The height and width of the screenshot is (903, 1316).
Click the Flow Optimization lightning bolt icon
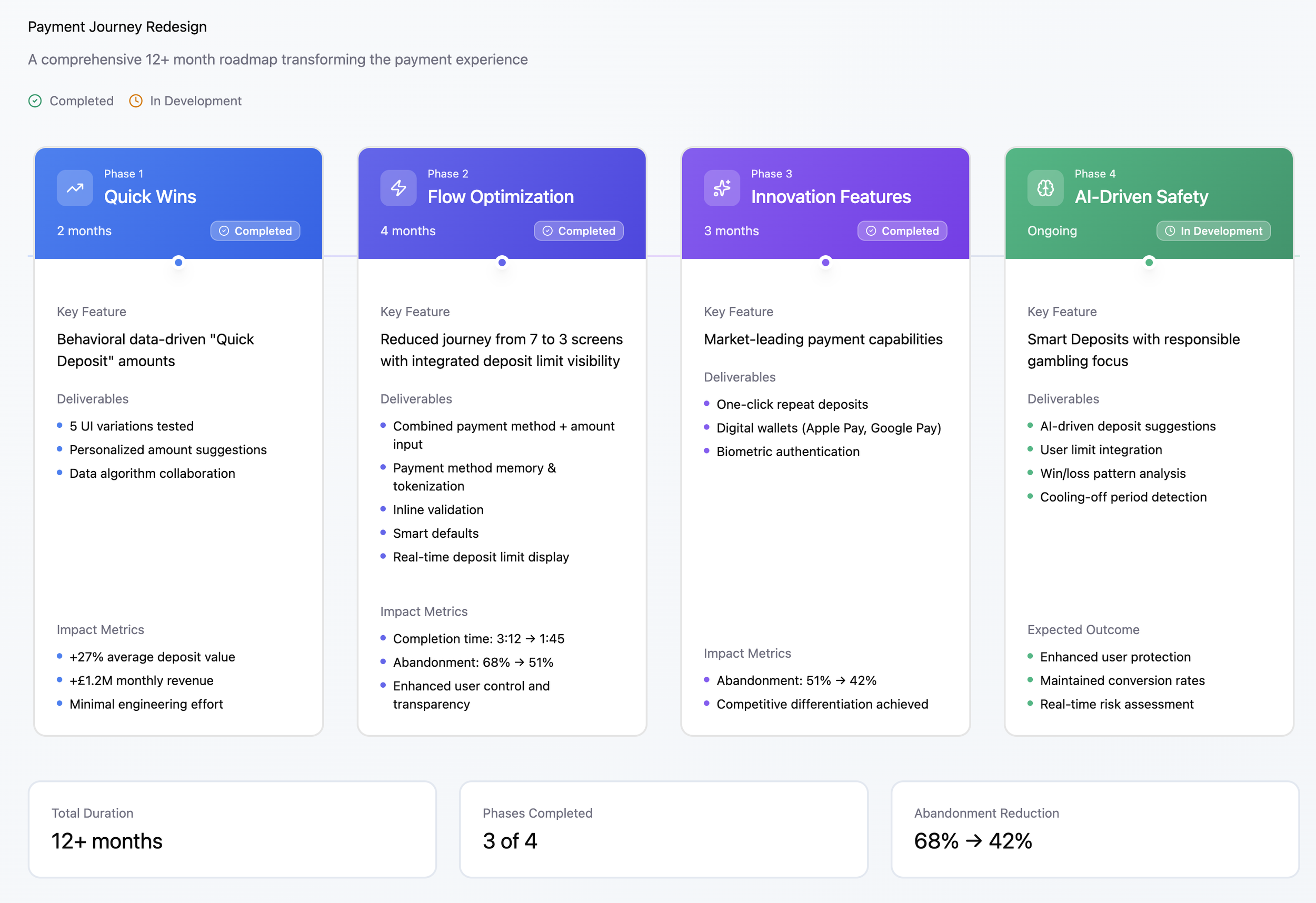398,188
